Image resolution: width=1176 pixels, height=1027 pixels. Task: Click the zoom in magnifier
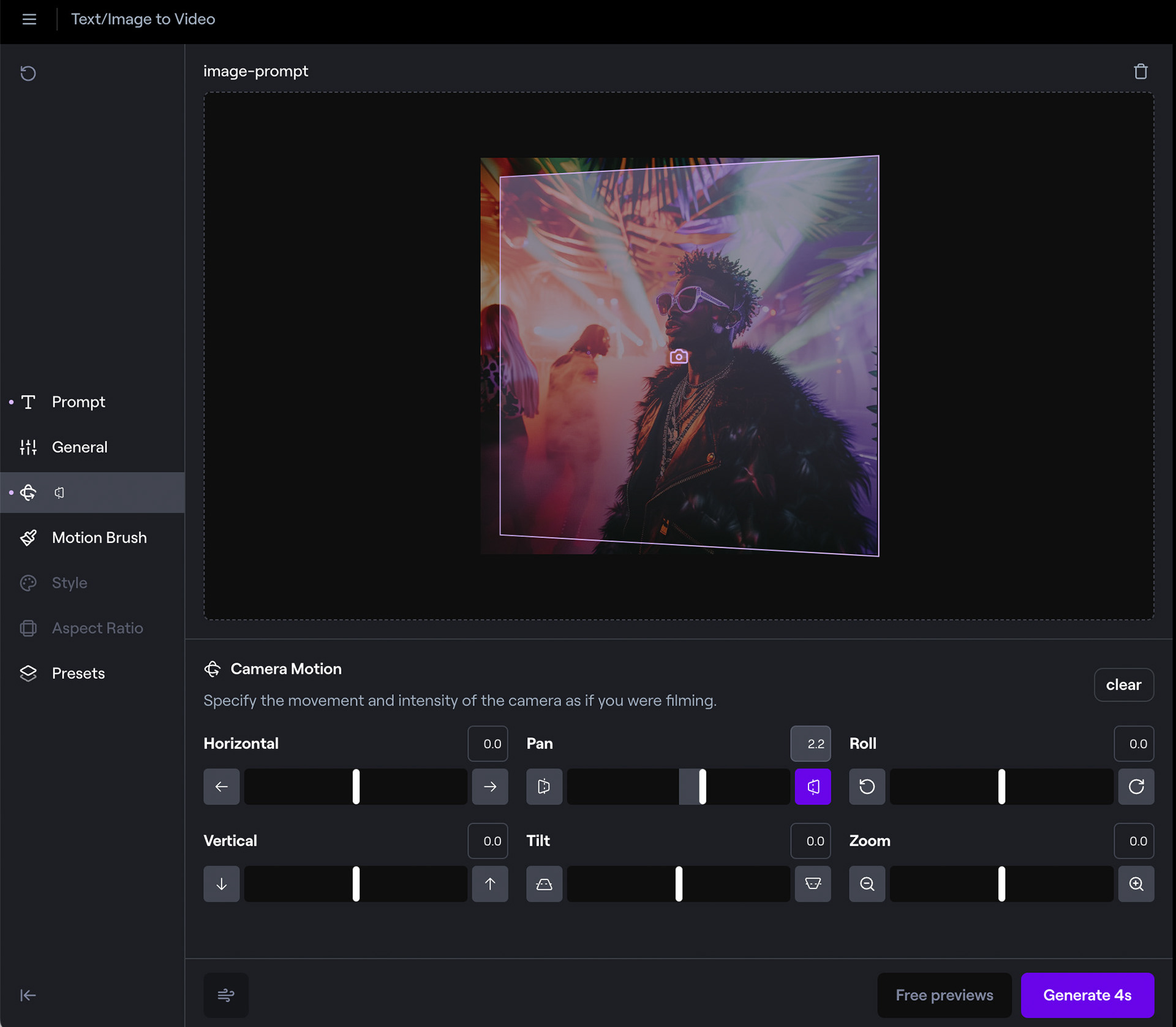click(x=1136, y=884)
